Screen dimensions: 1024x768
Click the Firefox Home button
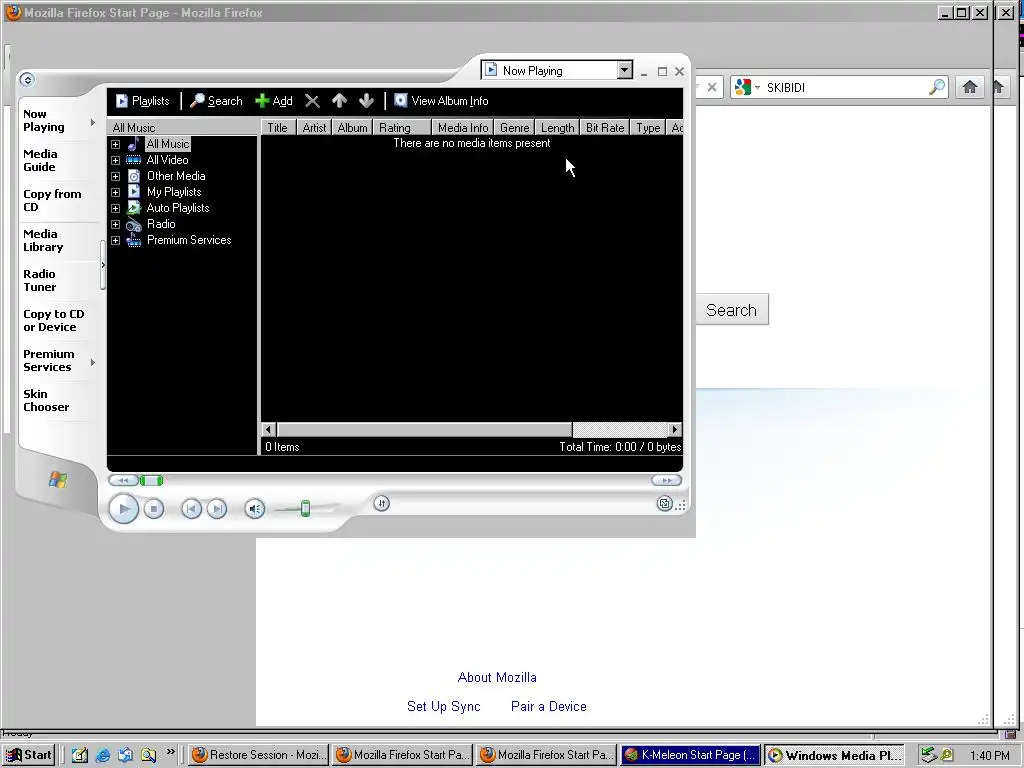coord(970,87)
